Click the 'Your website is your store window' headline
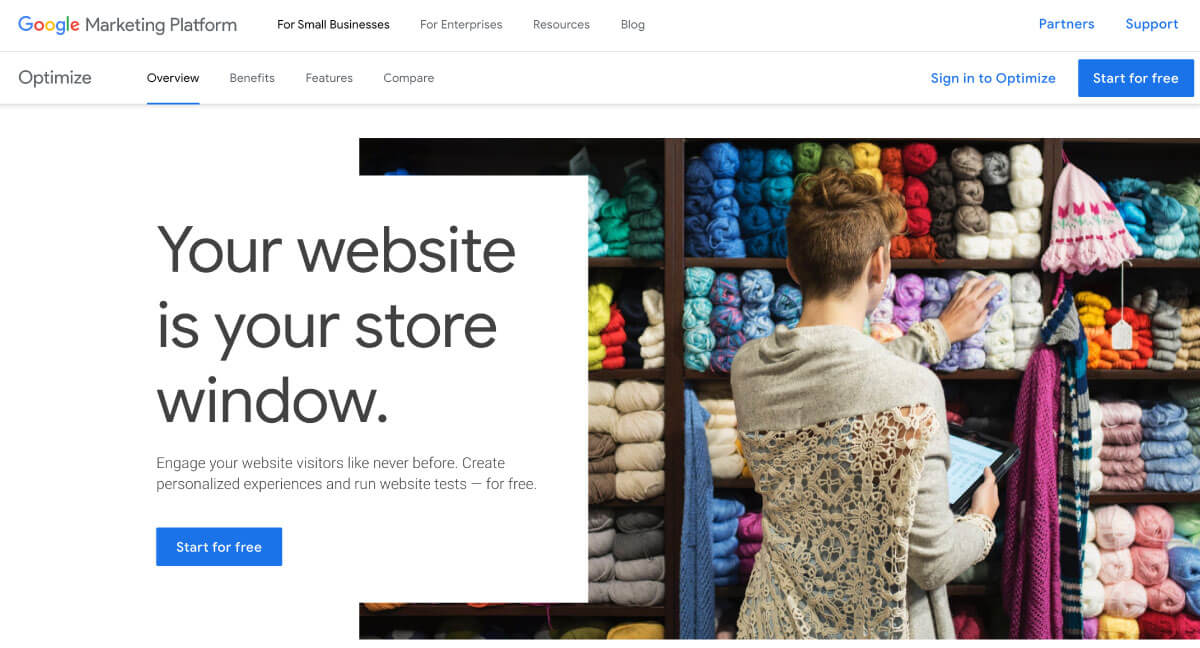 pos(336,325)
